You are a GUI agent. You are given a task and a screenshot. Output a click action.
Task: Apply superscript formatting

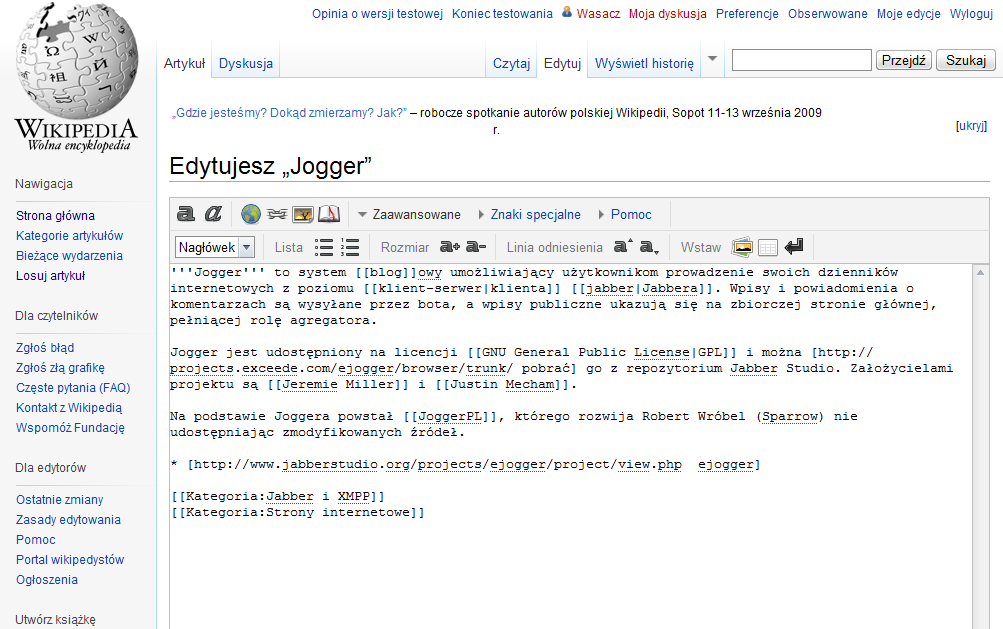click(x=623, y=247)
